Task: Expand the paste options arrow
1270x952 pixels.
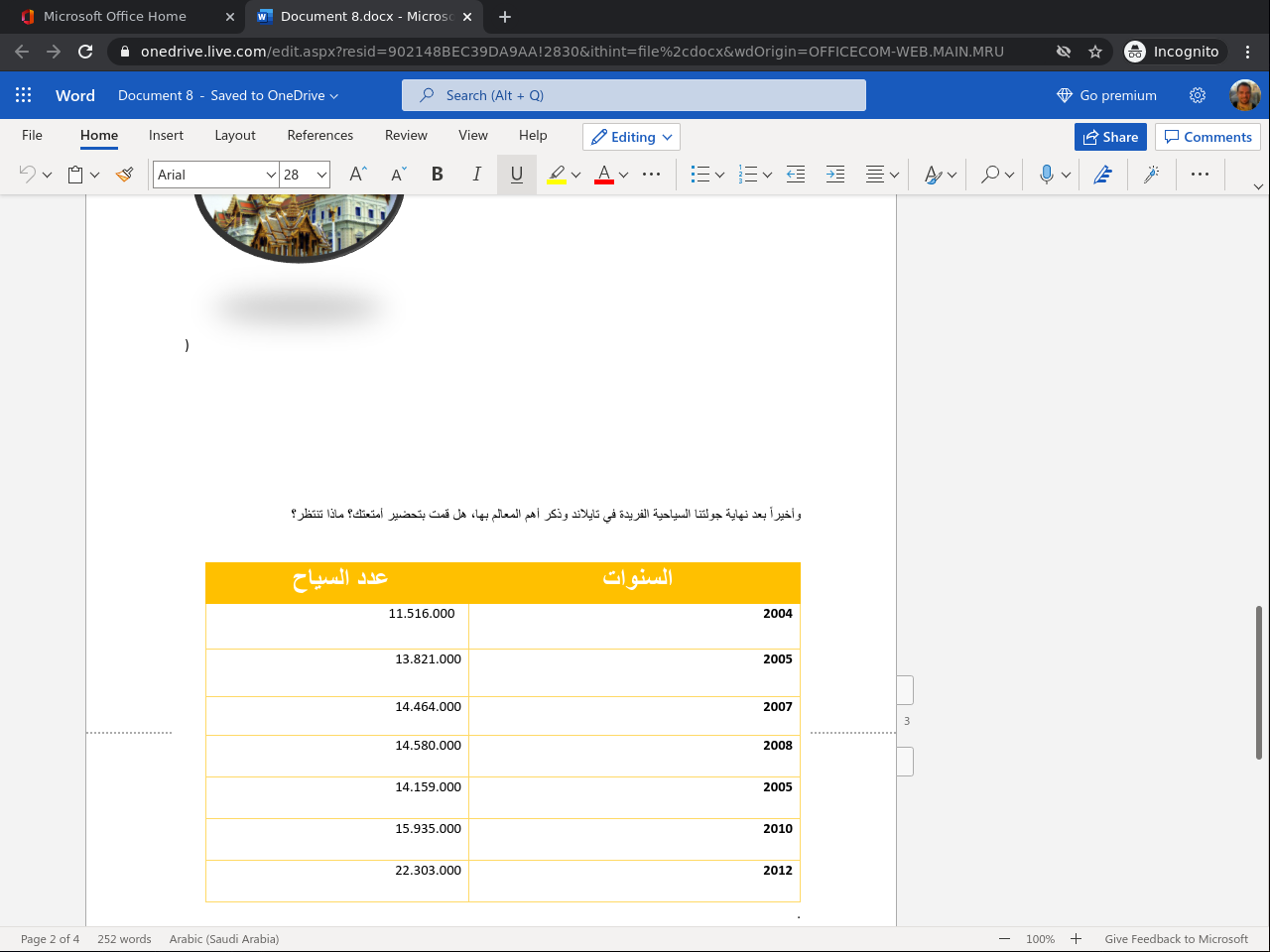Action: pos(95,176)
